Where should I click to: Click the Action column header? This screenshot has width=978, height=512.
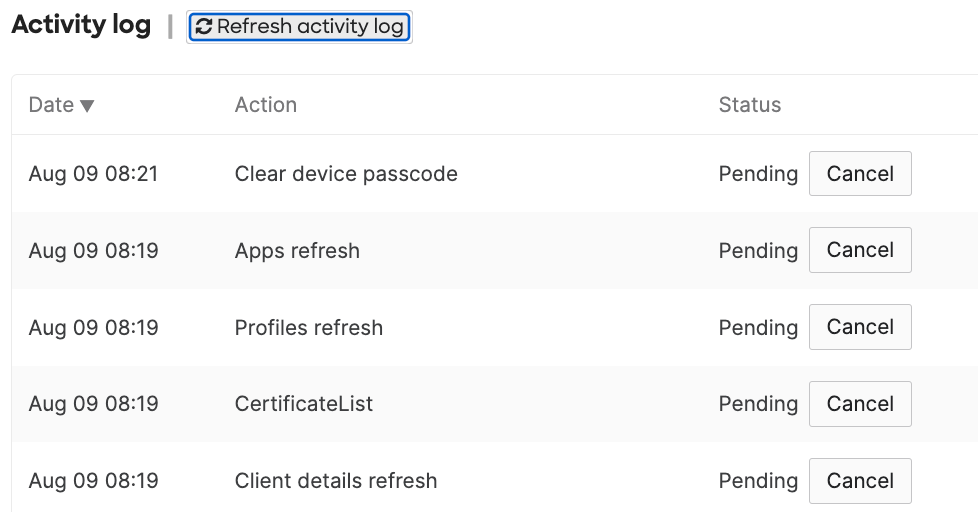(x=265, y=105)
